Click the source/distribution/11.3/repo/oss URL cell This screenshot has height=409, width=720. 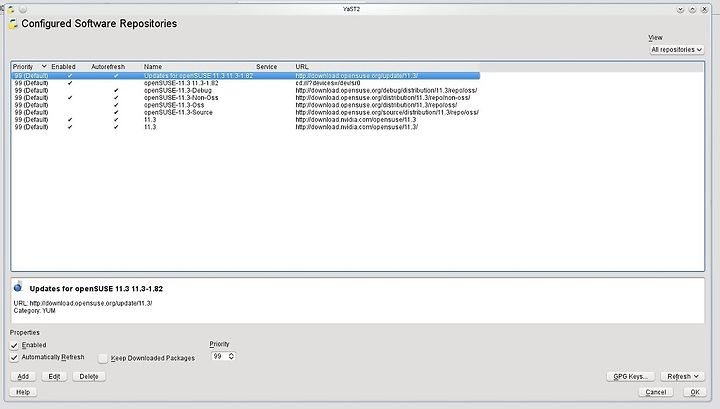tap(387, 112)
